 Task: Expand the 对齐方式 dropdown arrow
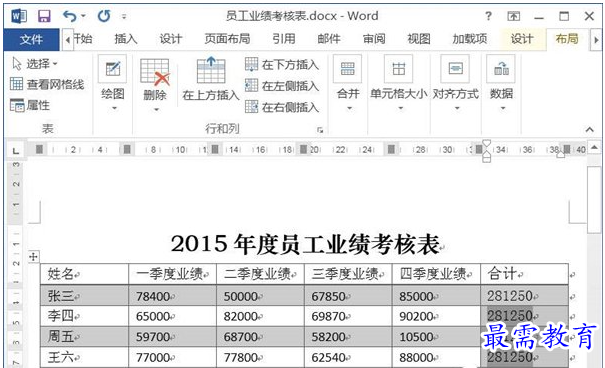pos(457,108)
